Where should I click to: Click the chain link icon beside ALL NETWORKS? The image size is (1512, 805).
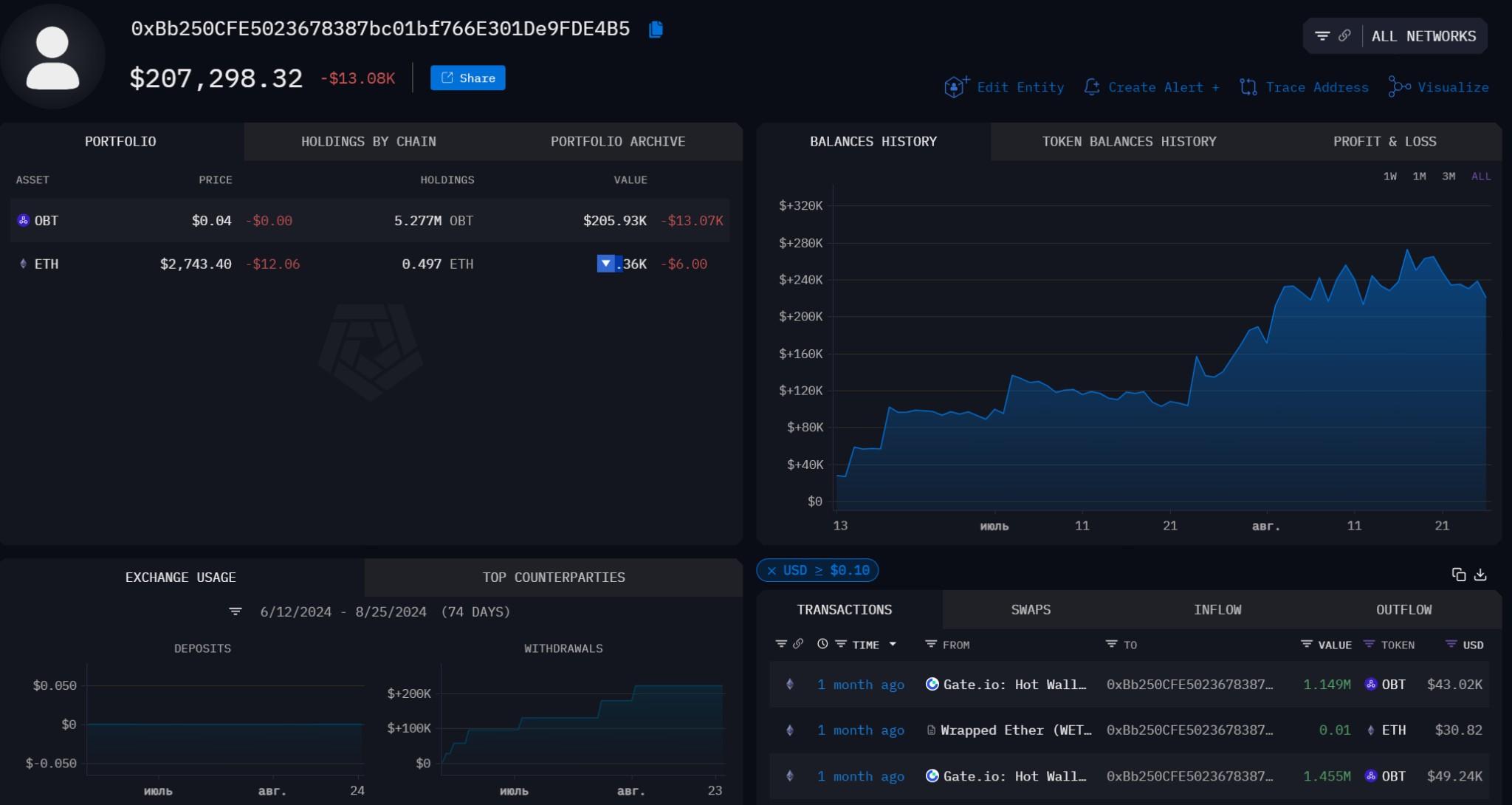coord(1344,35)
